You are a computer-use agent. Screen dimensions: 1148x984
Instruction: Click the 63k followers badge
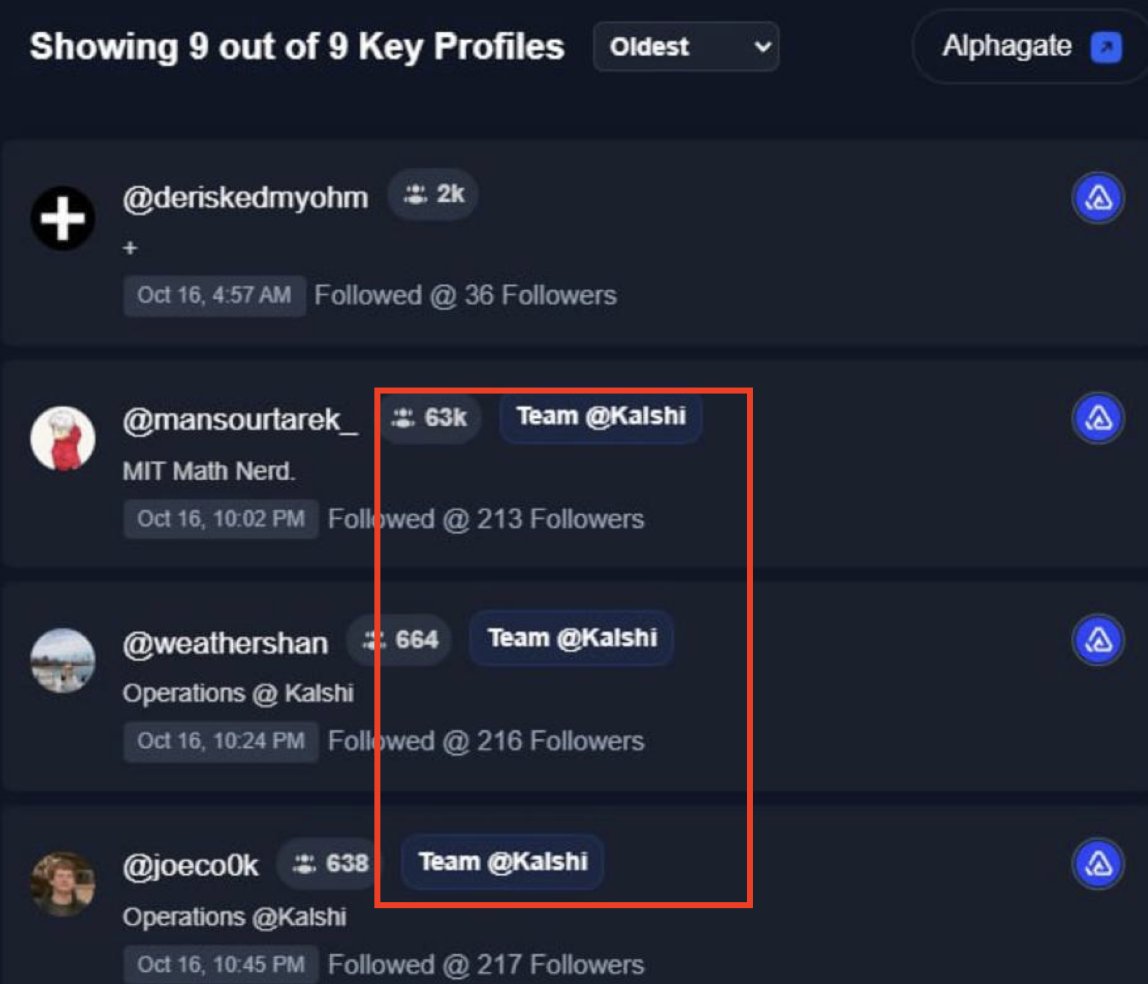point(430,418)
